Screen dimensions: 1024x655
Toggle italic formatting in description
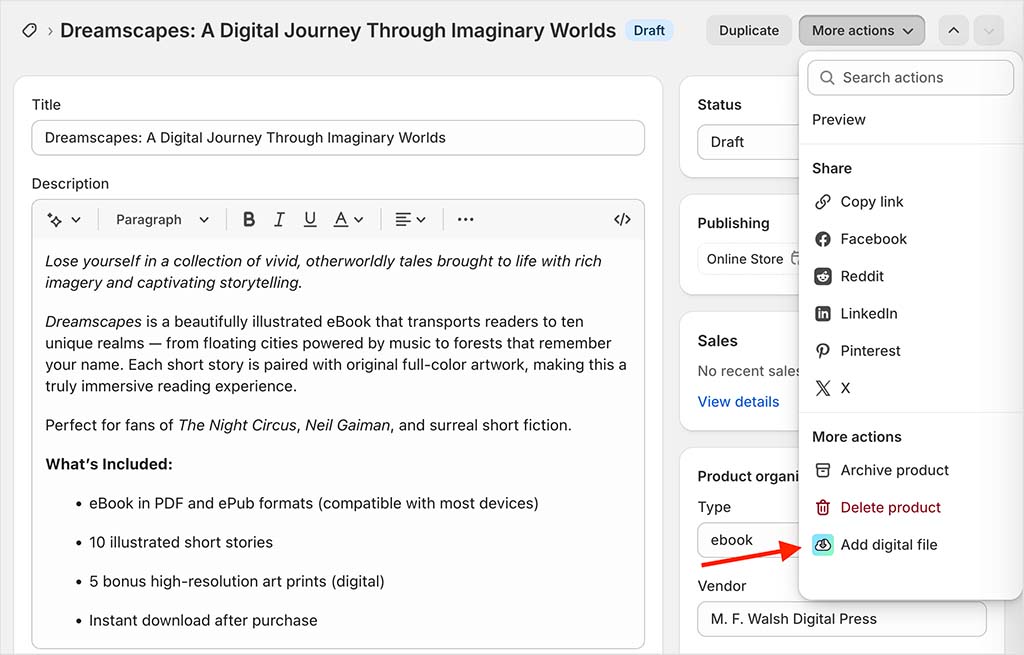click(280, 219)
